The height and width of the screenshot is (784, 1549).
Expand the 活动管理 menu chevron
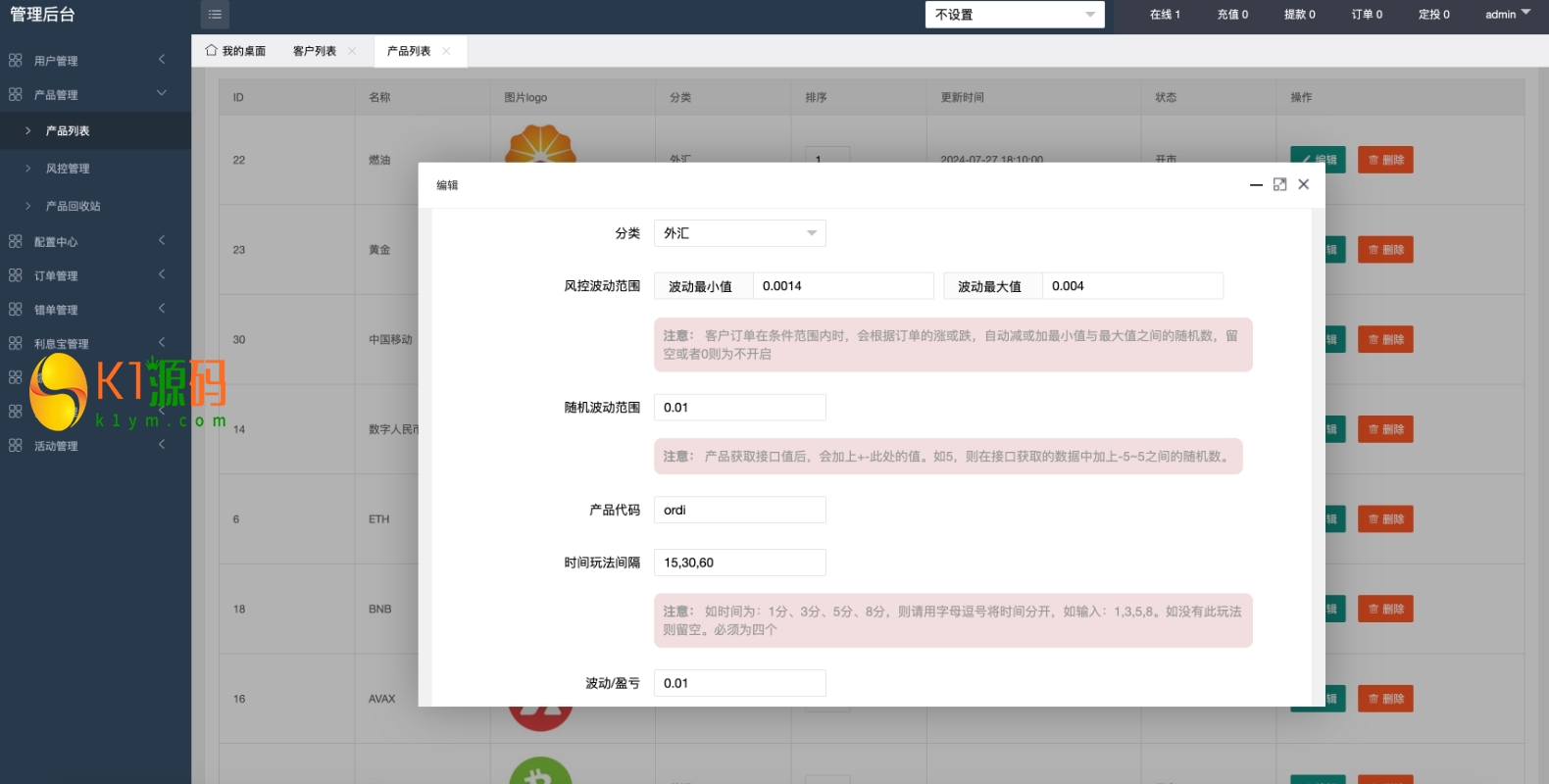[x=162, y=444]
